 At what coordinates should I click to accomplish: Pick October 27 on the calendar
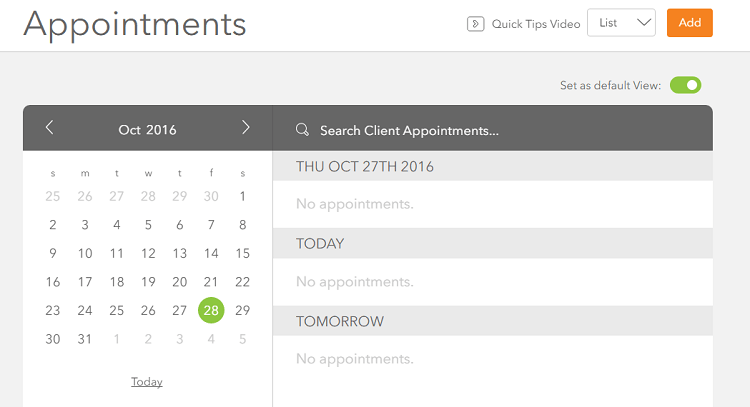[179, 310]
